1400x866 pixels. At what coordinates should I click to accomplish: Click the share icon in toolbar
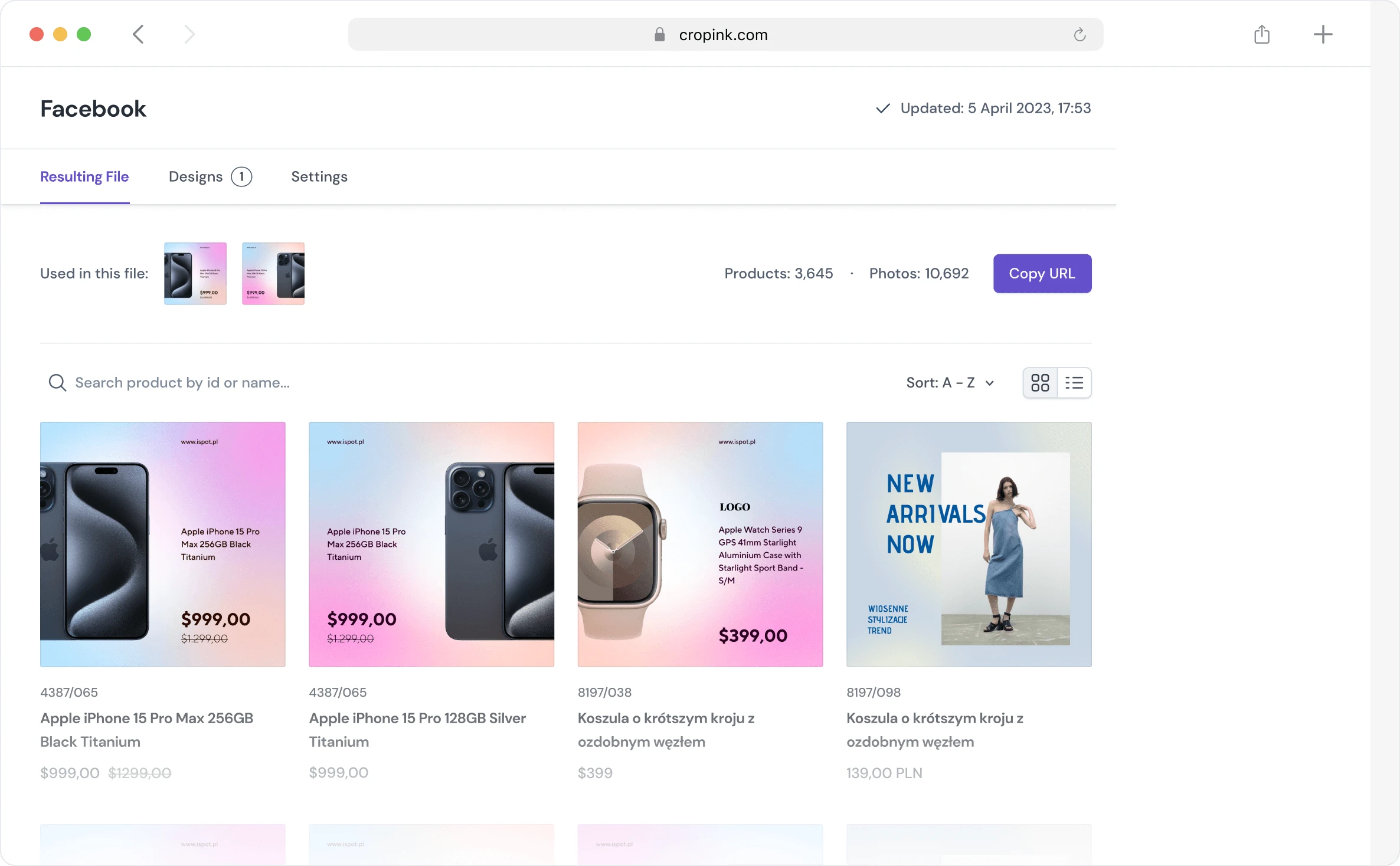1261,34
